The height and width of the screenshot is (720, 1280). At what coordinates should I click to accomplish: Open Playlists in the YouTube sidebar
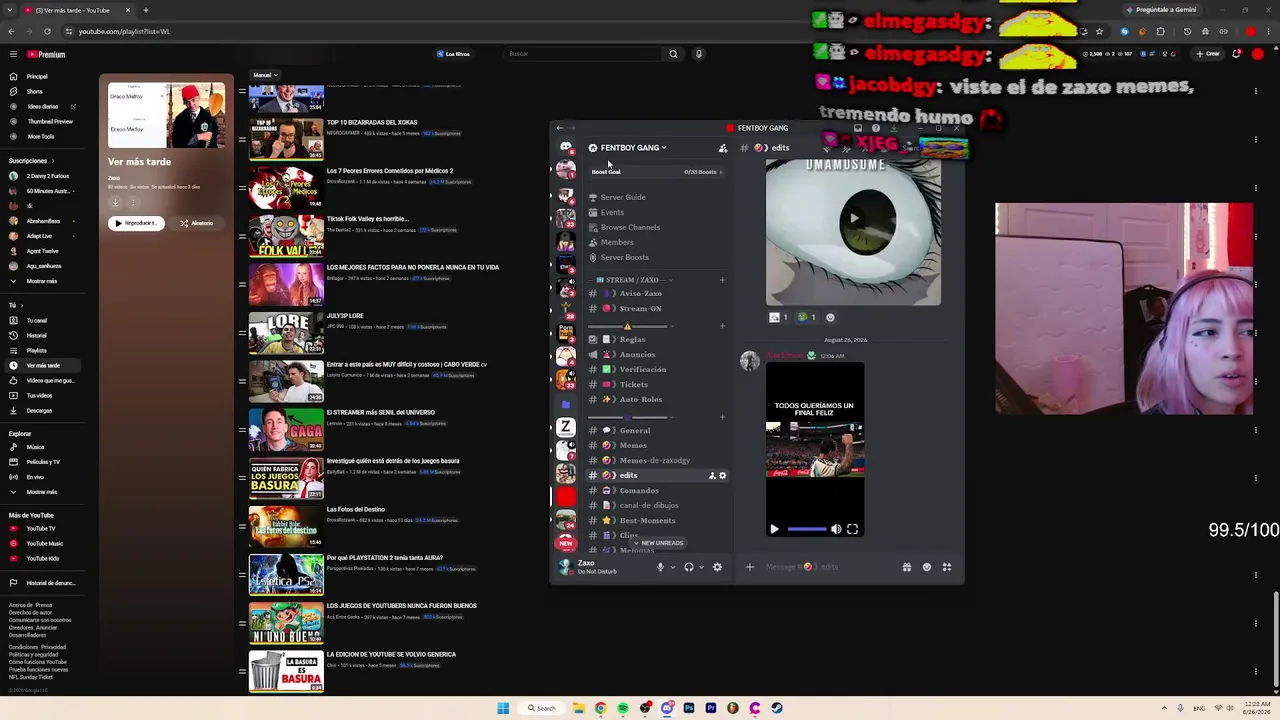tap(36, 350)
